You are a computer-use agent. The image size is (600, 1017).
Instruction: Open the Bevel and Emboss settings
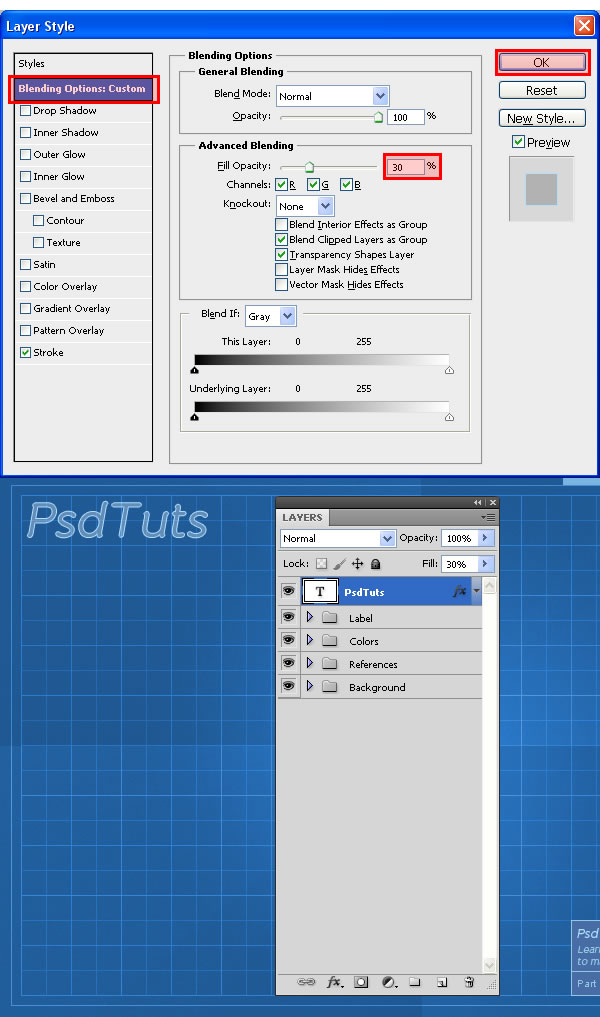coord(74,198)
